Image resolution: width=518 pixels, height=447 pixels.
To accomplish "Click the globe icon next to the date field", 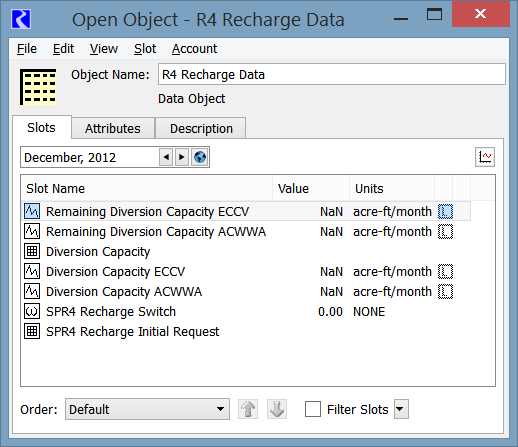I will [200, 157].
